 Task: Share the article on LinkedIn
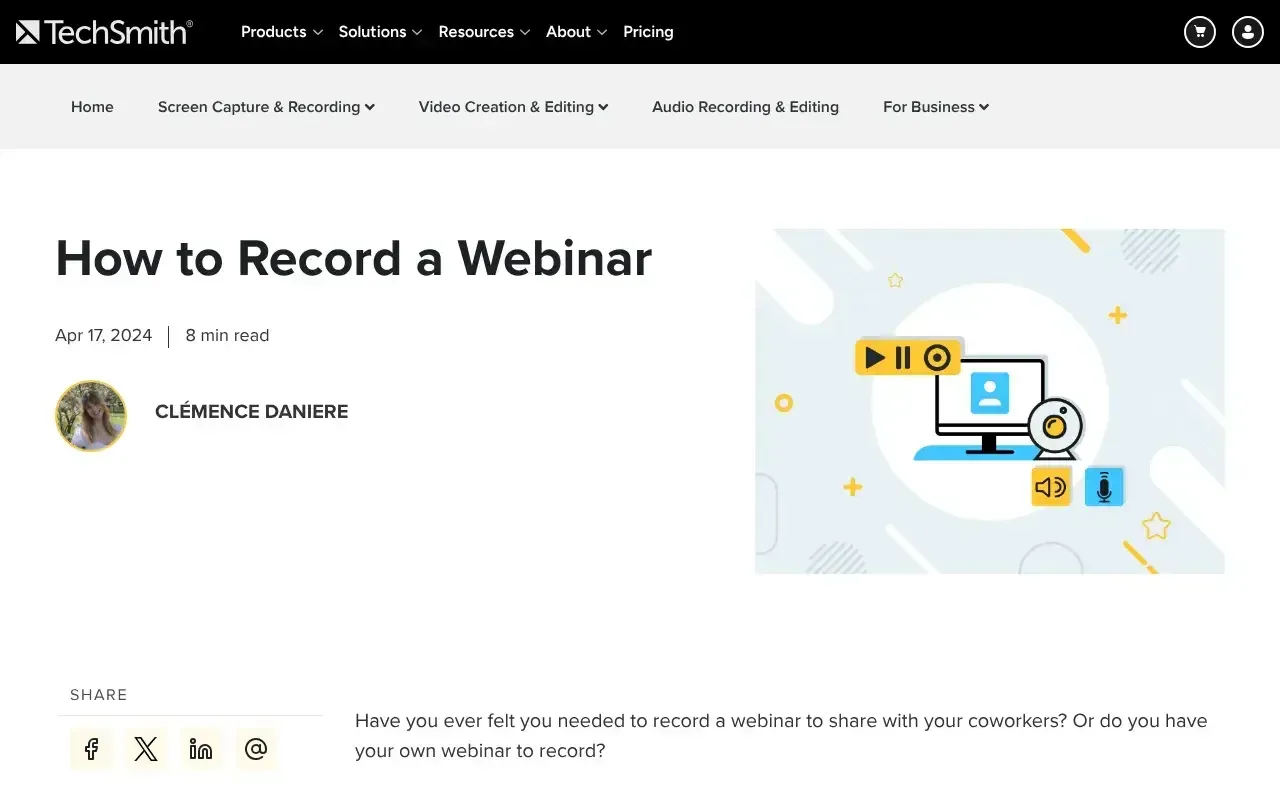(x=201, y=749)
